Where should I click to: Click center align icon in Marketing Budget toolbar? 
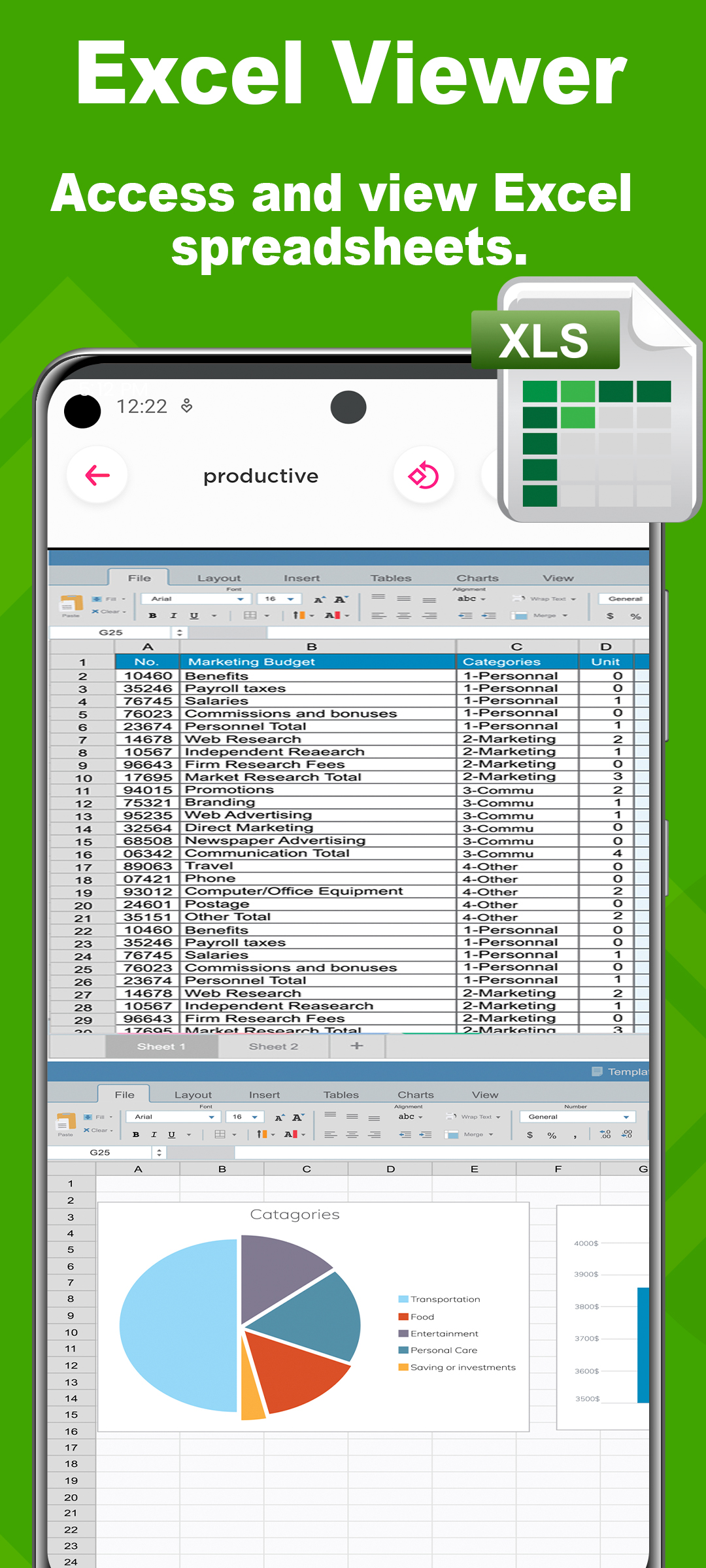click(404, 615)
